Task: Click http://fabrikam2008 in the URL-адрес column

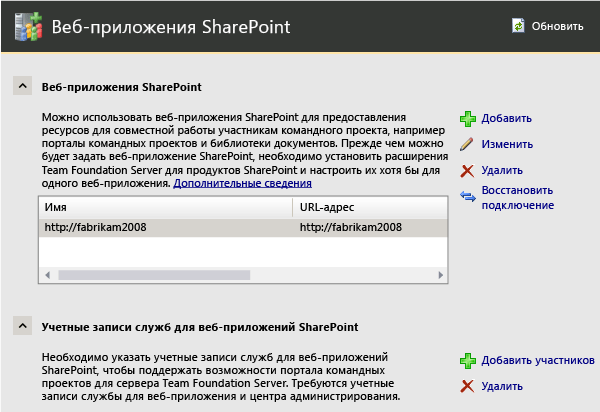Action: pos(351,227)
